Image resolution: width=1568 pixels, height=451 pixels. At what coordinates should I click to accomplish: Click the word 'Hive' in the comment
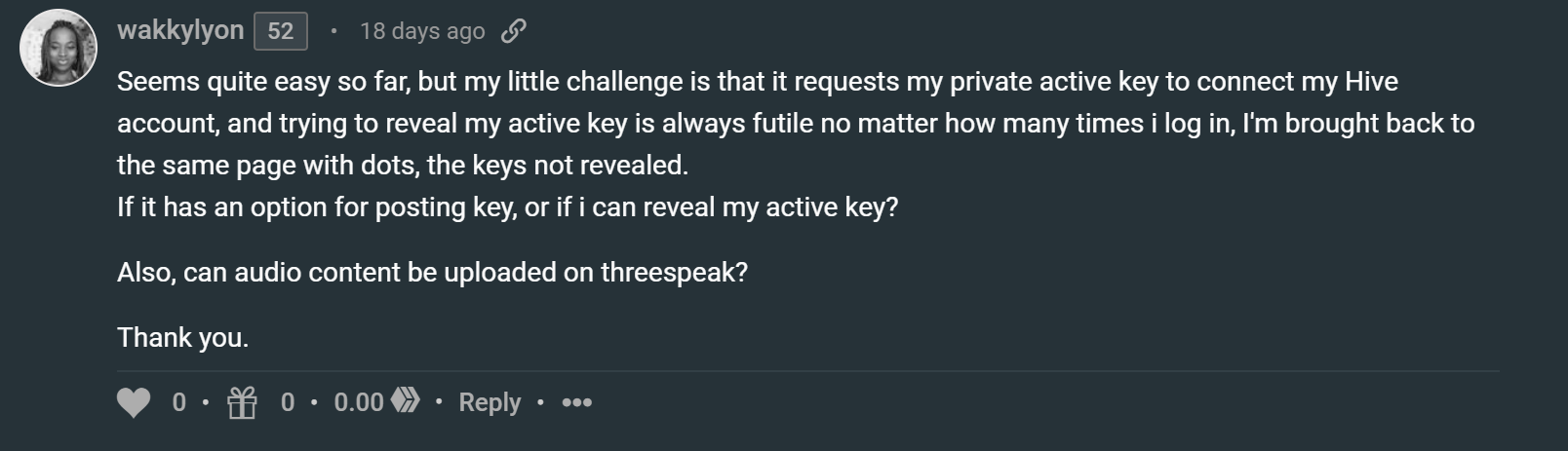[x=1371, y=81]
